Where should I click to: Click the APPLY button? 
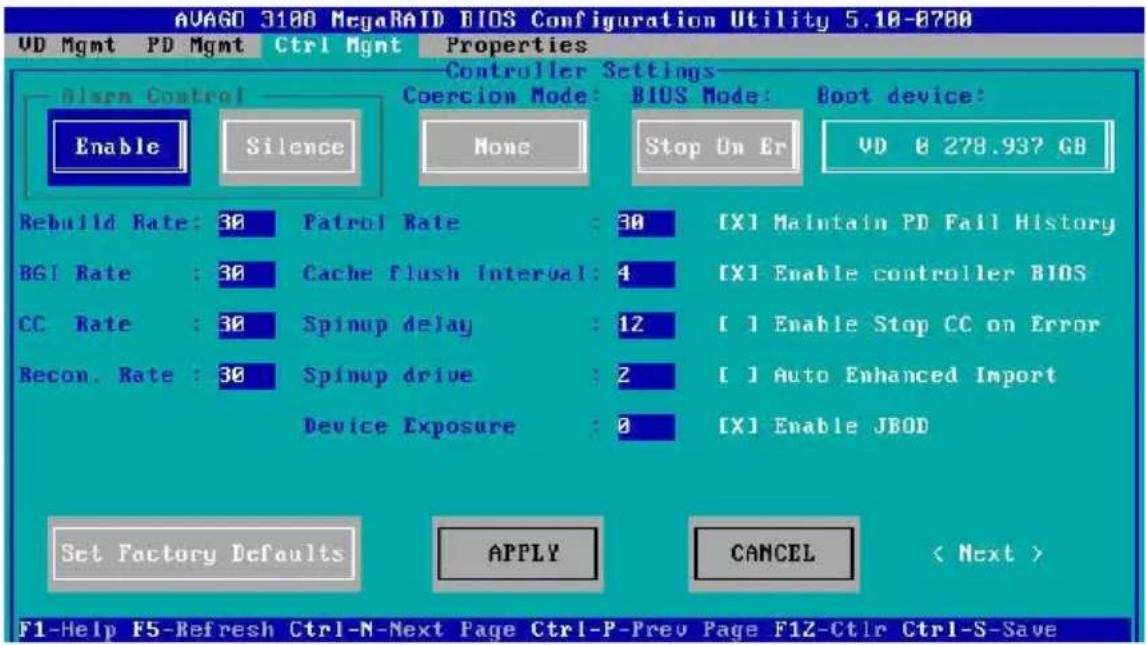pos(517,554)
